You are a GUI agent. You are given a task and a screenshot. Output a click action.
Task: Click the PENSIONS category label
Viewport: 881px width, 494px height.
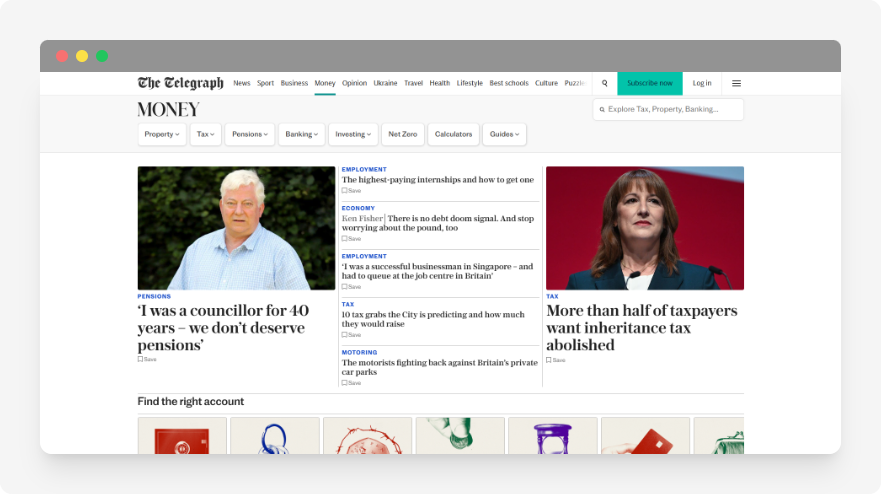tap(154, 296)
